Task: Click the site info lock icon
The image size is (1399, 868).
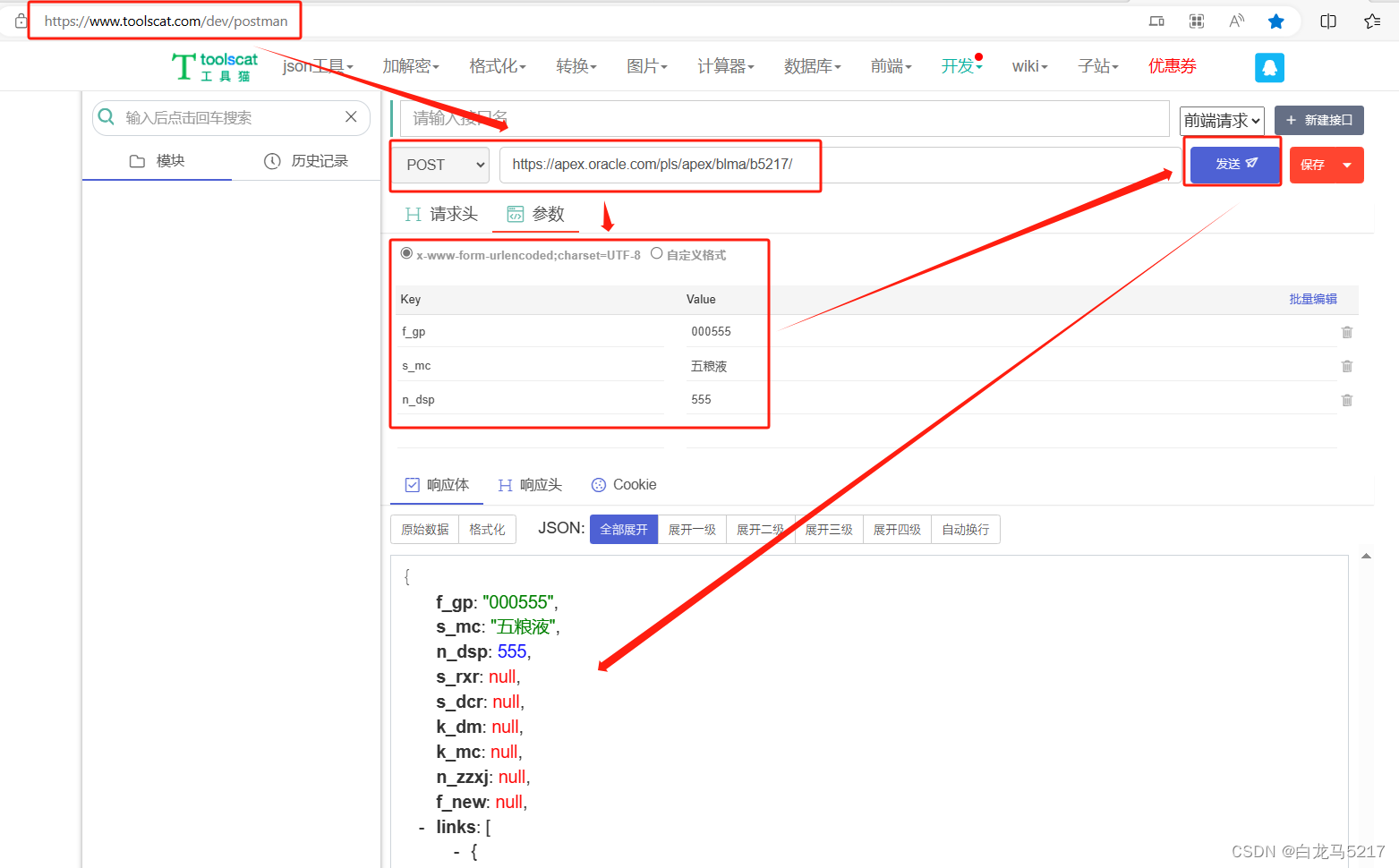Action: 21,21
